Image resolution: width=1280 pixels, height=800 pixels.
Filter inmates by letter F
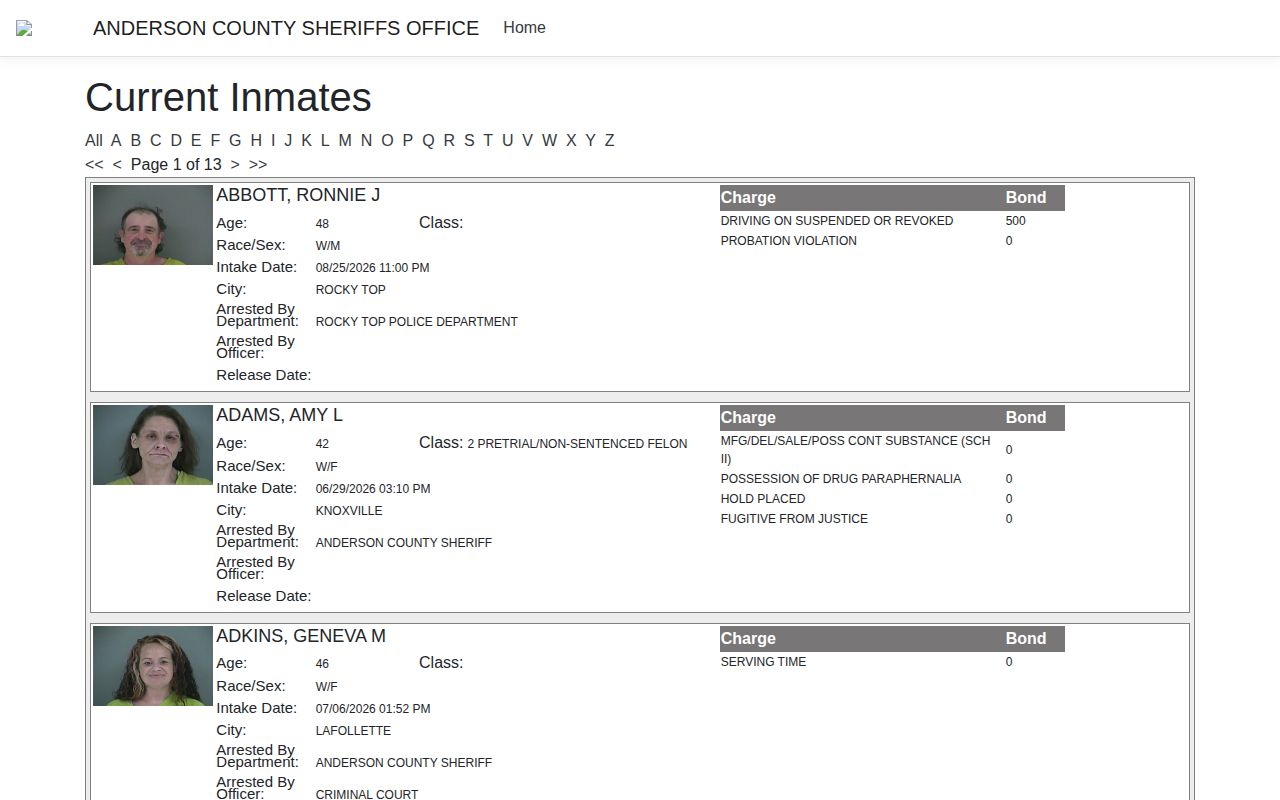[215, 140]
